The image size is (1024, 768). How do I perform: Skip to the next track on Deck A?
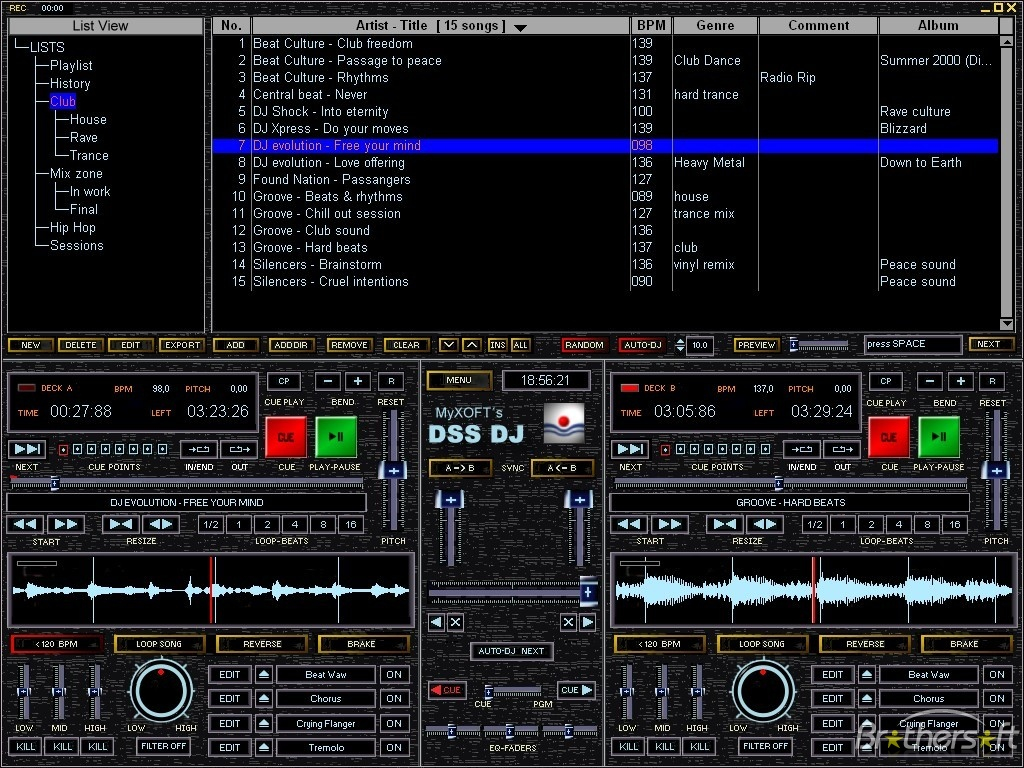[27, 449]
